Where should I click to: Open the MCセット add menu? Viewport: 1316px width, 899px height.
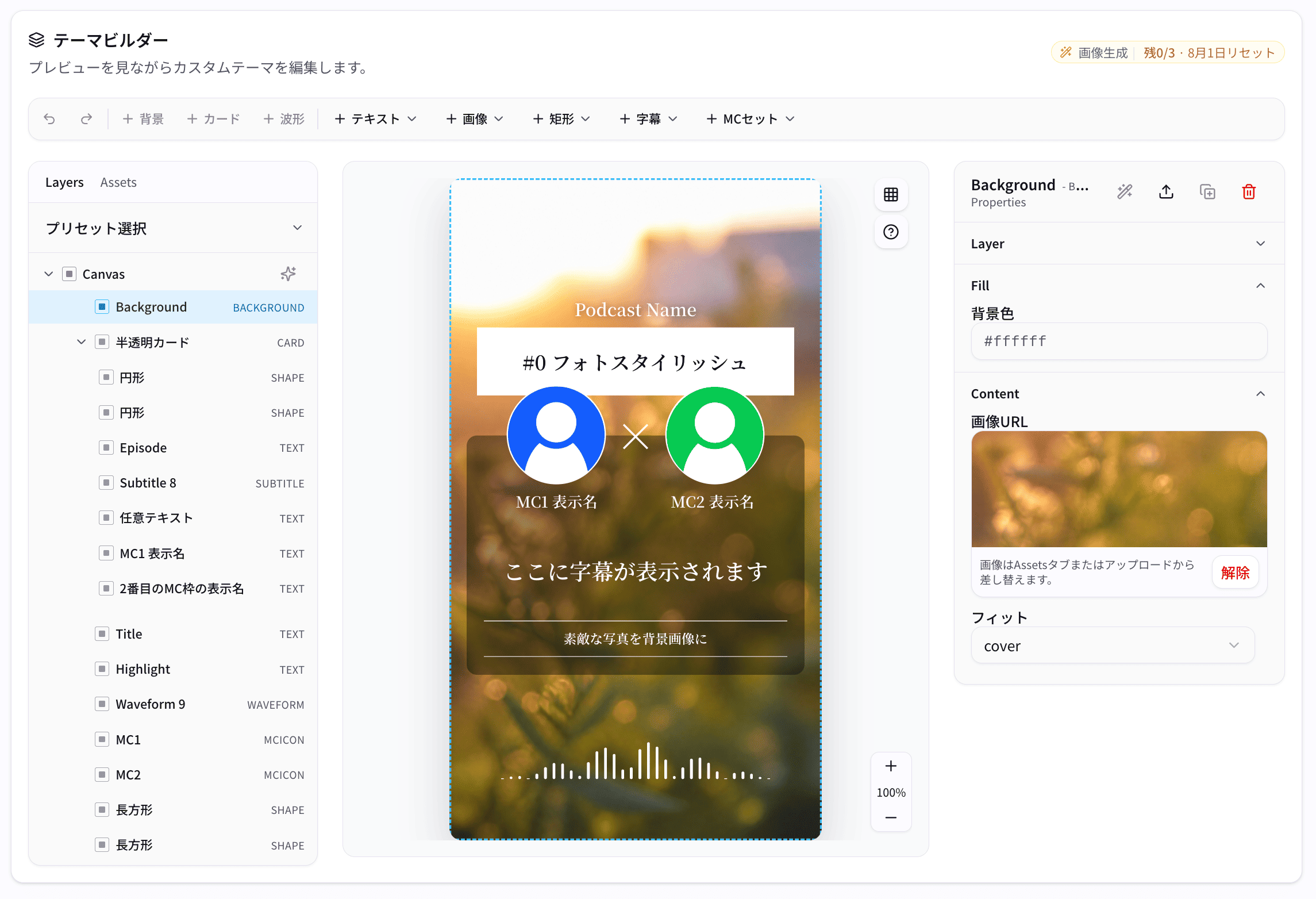(750, 119)
